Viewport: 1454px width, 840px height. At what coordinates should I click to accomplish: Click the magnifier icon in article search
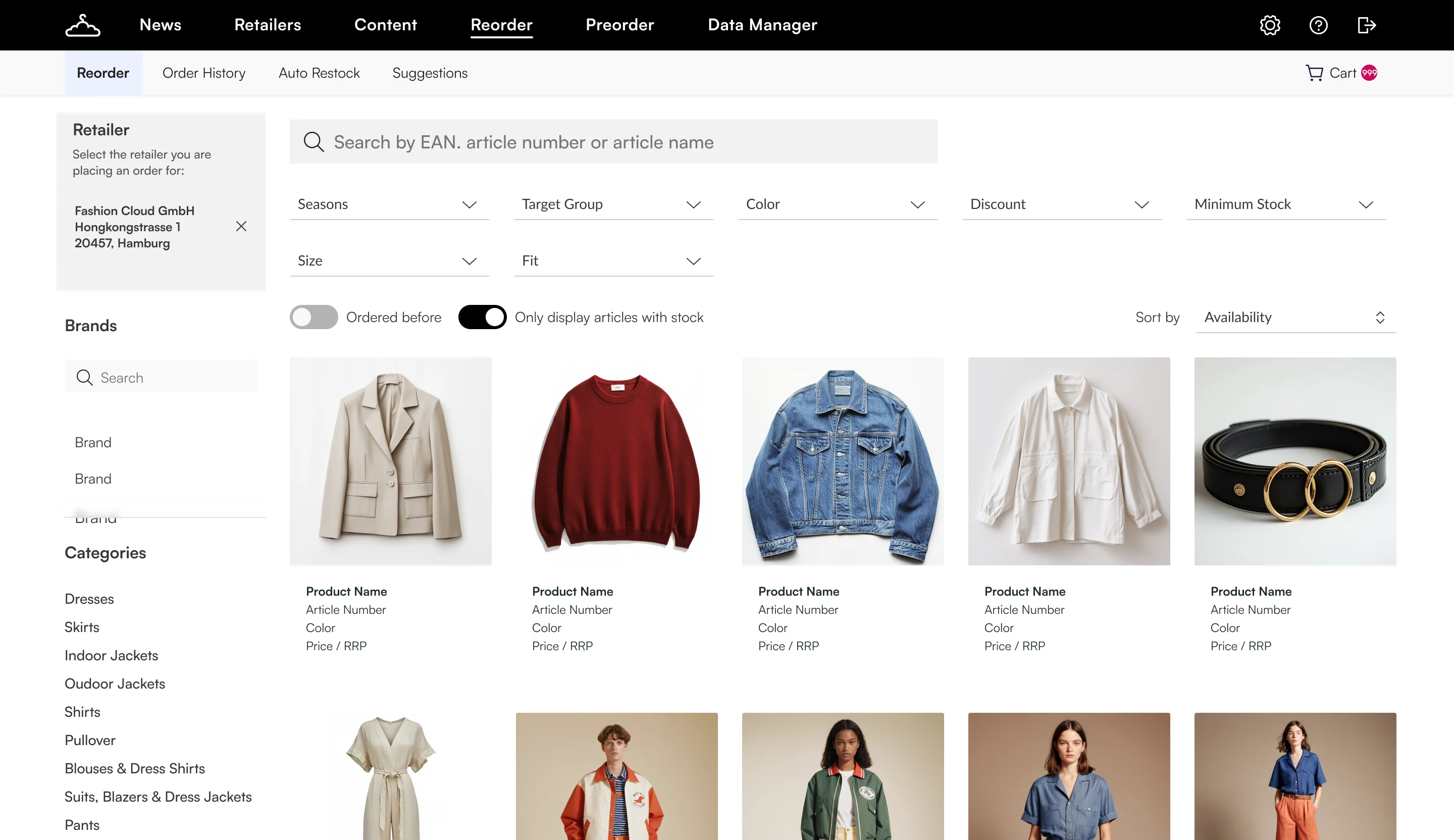coord(314,142)
